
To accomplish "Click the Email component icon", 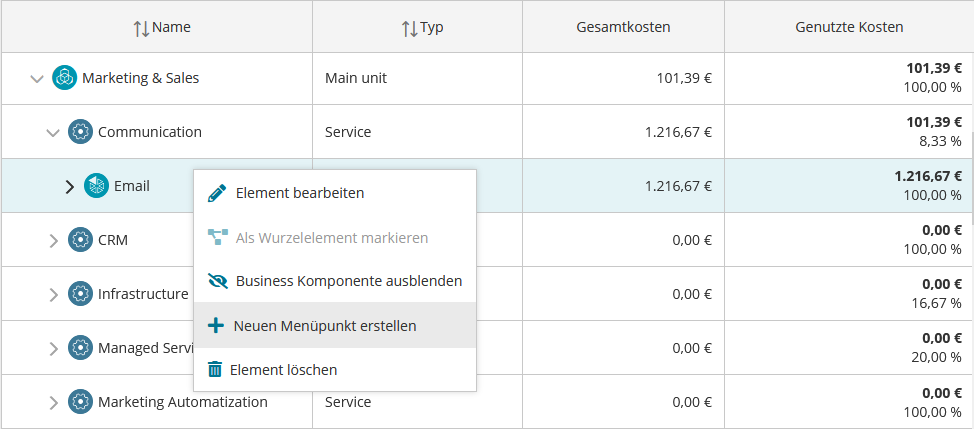I will pos(96,186).
